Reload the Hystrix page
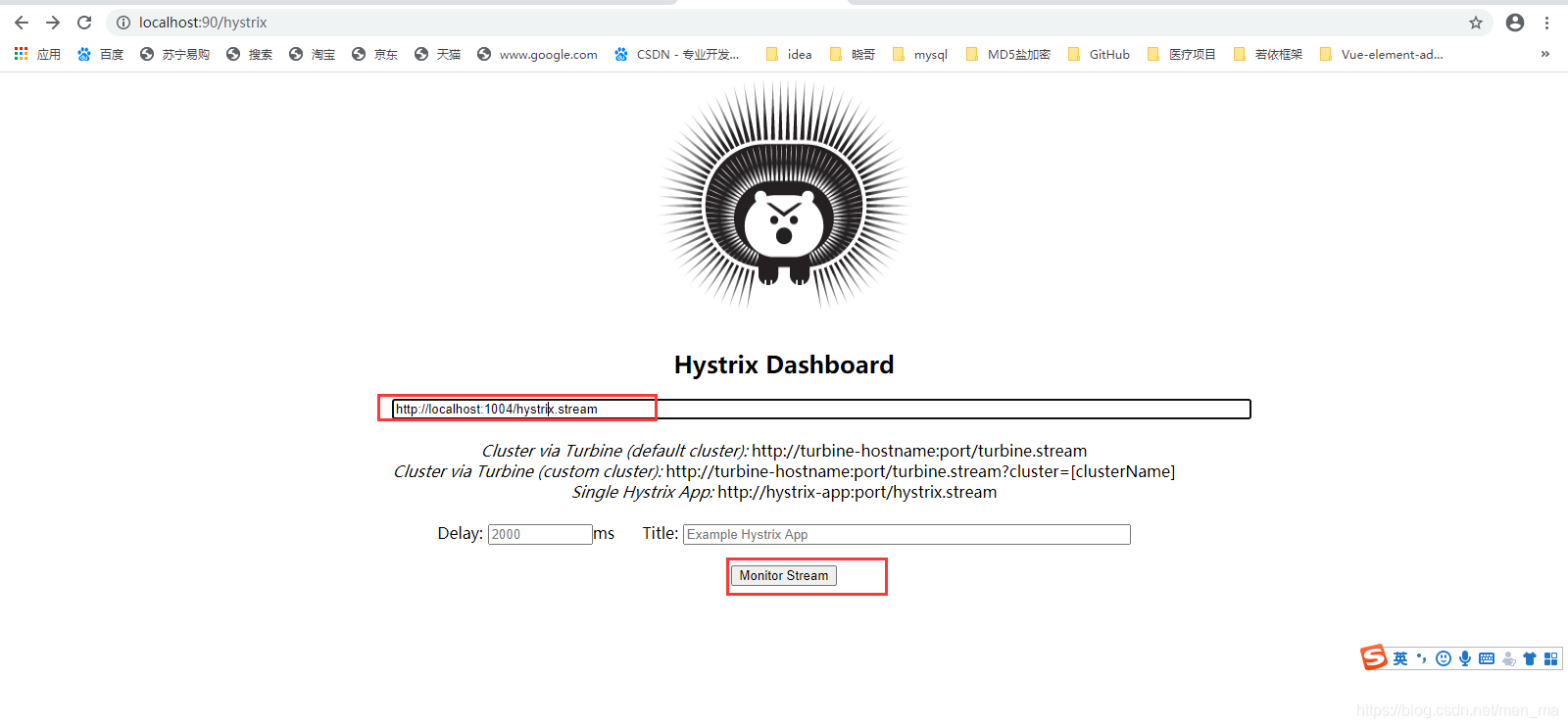 pyautogui.click(x=84, y=23)
